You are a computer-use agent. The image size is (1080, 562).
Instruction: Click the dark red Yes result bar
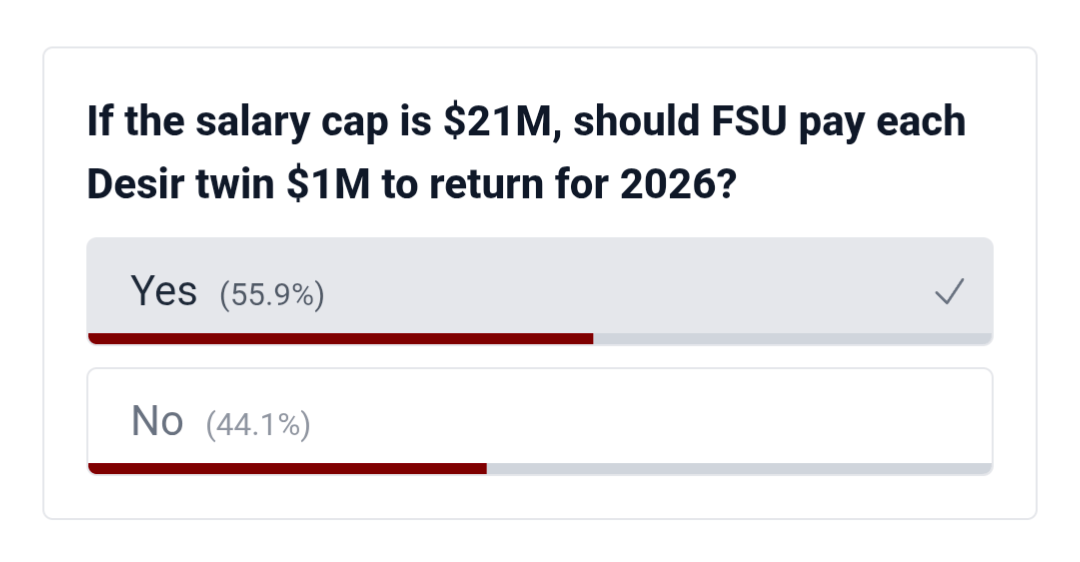click(x=340, y=339)
